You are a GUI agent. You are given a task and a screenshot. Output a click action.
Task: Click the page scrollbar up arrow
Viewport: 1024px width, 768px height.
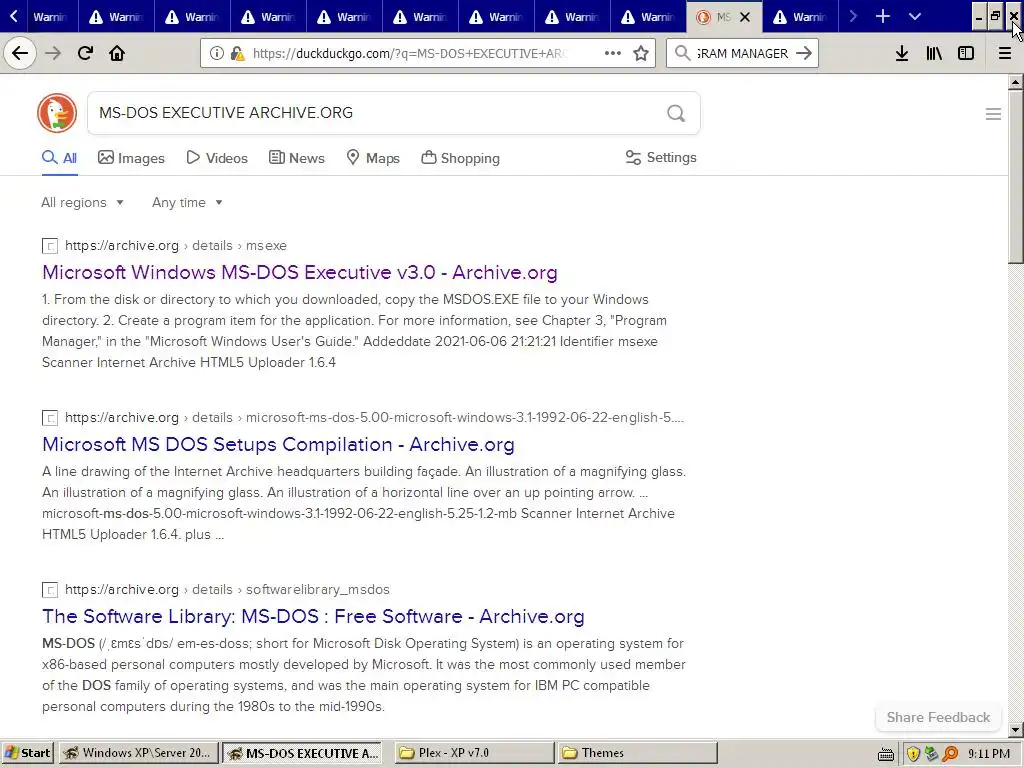click(1015, 82)
